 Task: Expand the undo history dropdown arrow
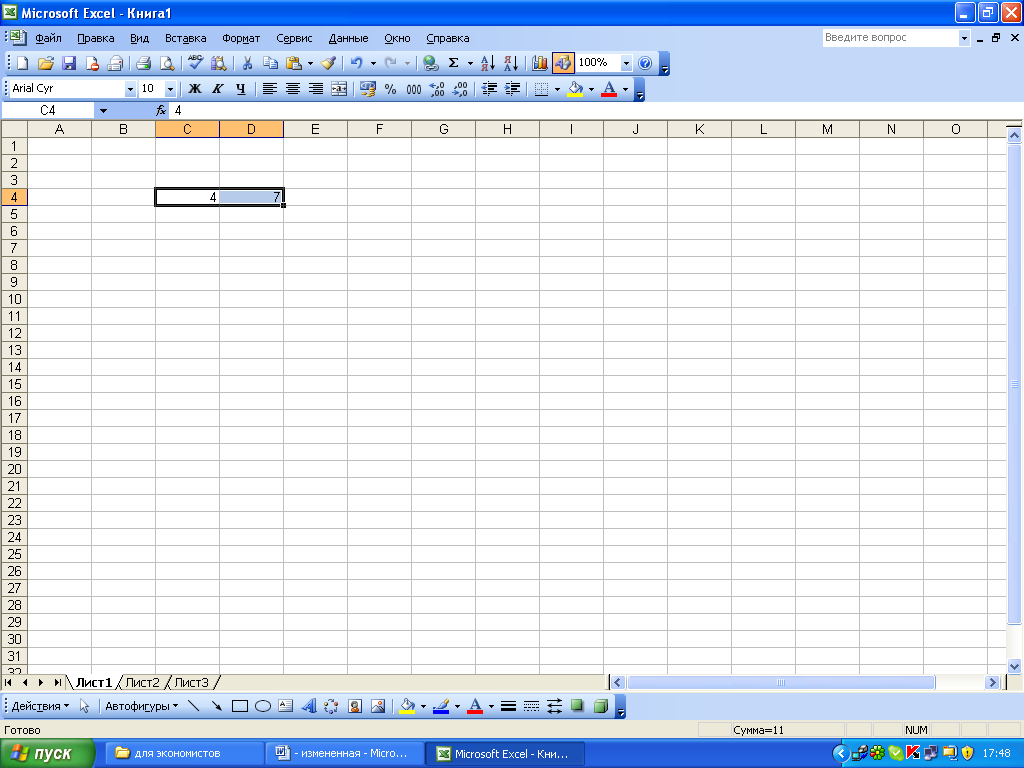[x=374, y=63]
